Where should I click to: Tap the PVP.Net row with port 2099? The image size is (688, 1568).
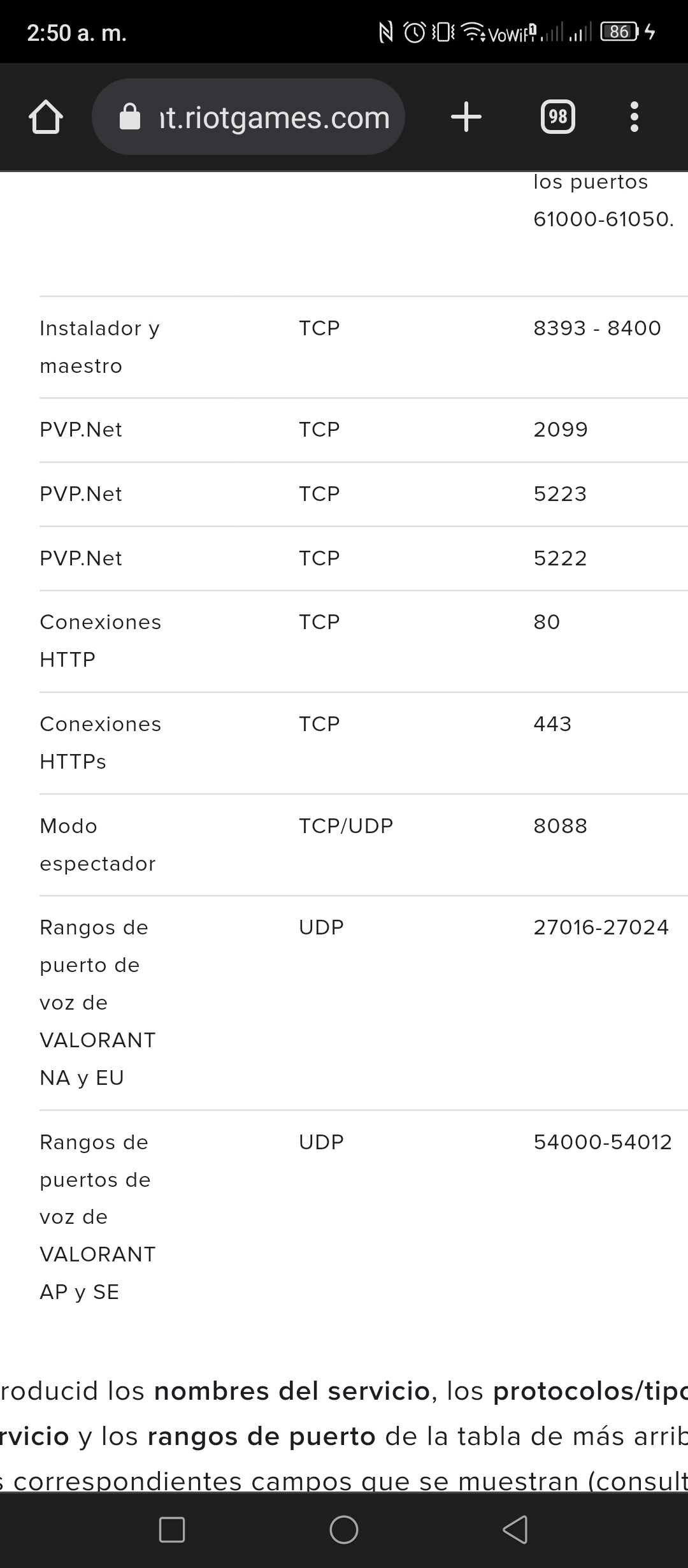[364, 430]
